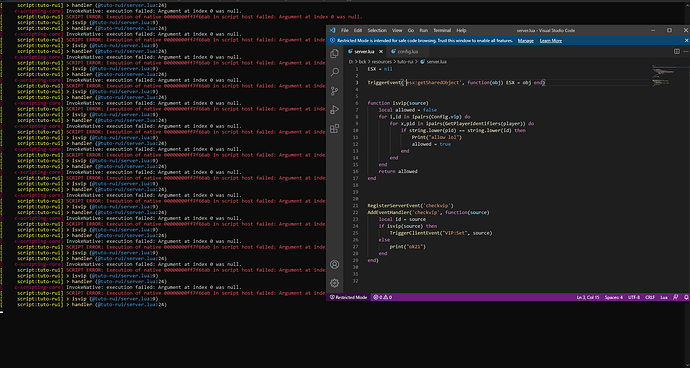Click 'print("ok21")' code line
Screen dimensions: 690x368
[408, 247]
